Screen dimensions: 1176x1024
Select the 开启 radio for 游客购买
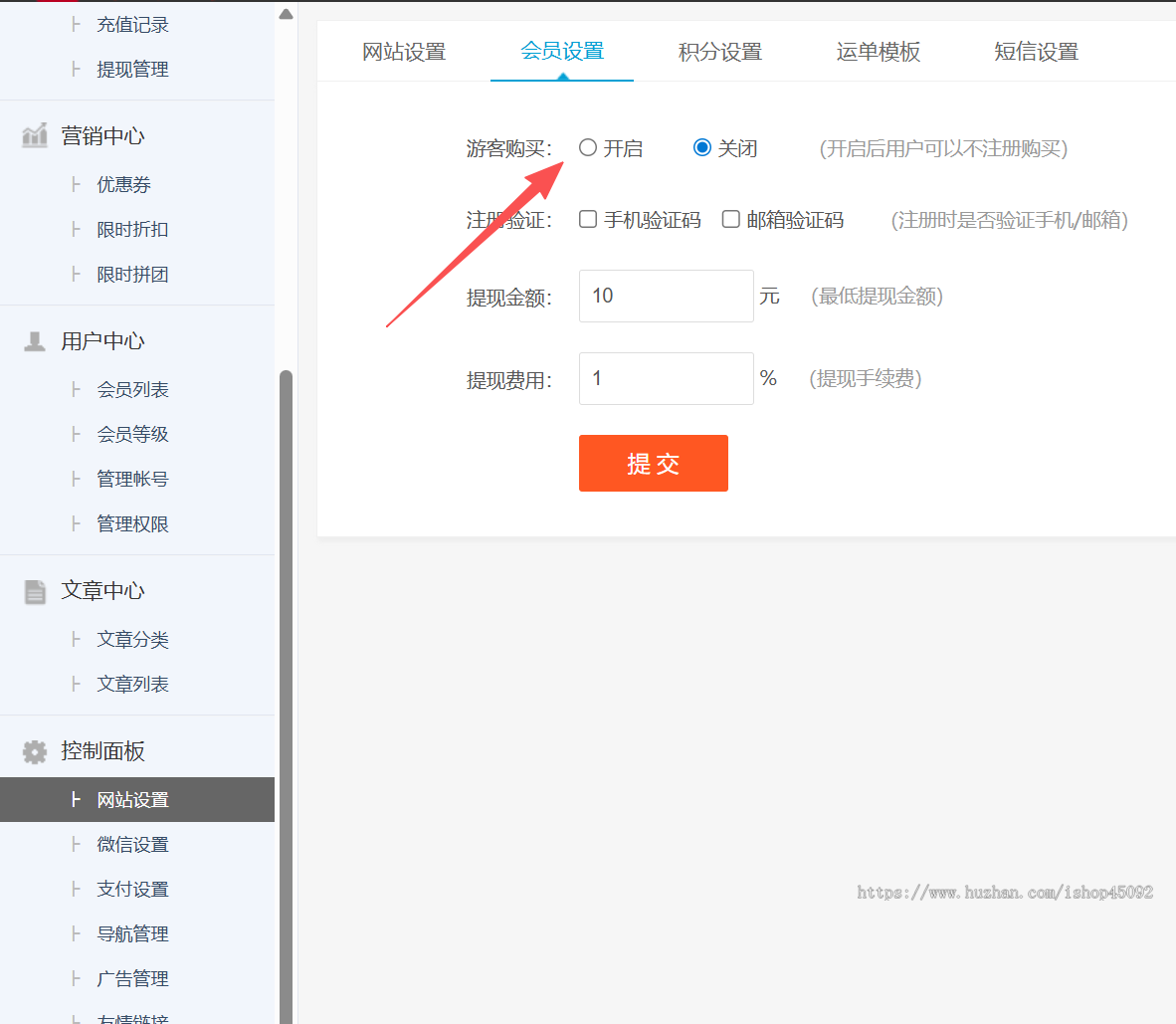pyautogui.click(x=588, y=148)
